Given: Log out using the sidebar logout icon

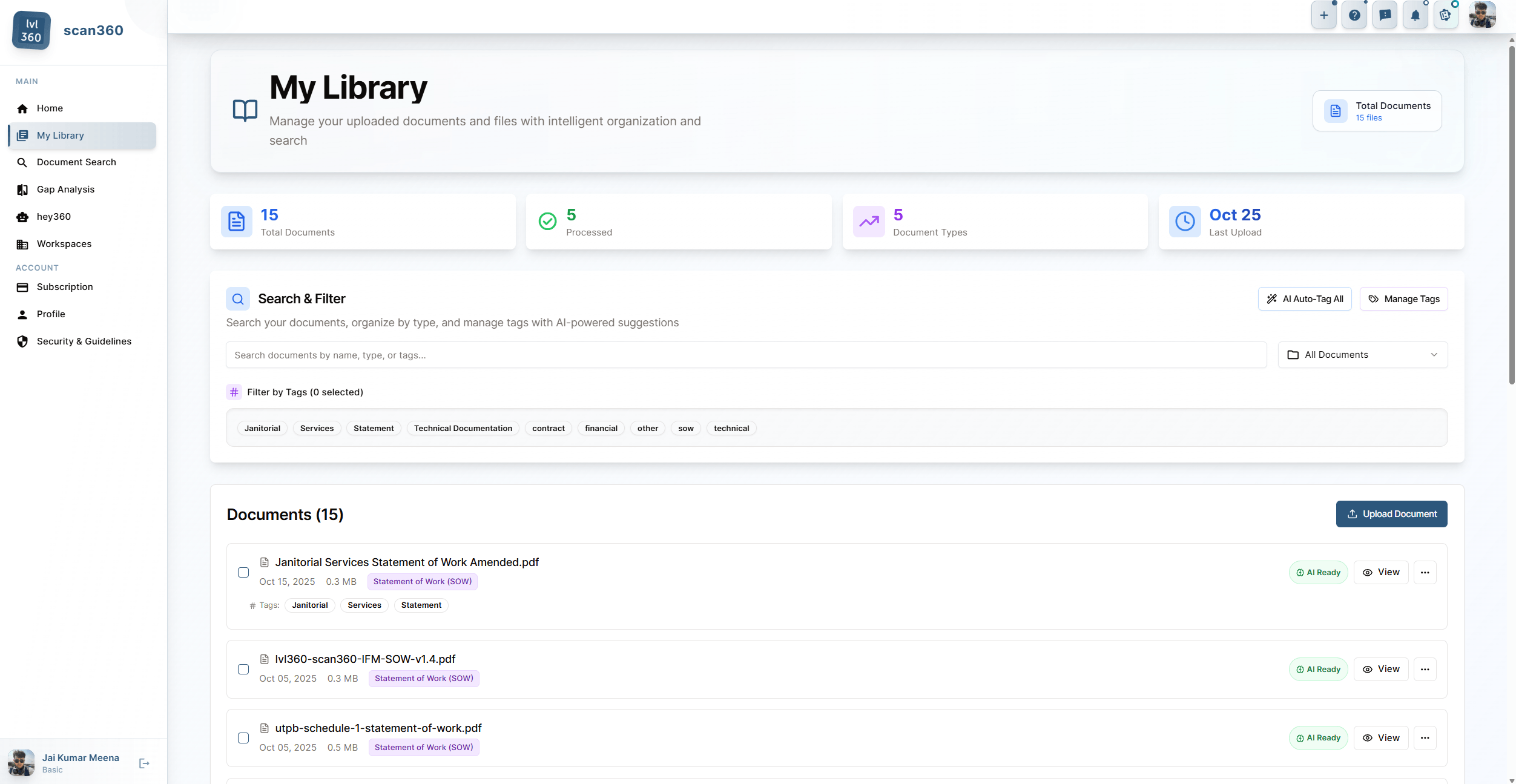Looking at the screenshot, I should coord(144,763).
